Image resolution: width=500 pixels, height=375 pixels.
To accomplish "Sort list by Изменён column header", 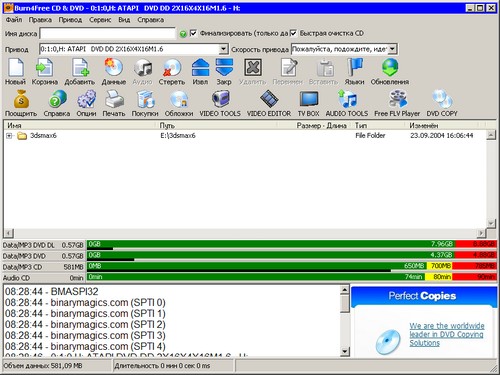I will coord(443,125).
